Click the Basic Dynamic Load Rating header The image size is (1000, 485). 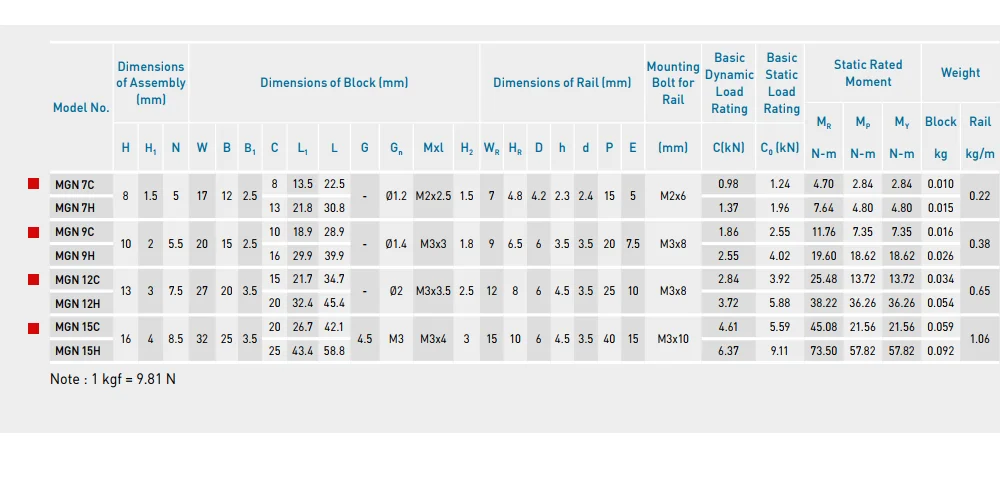pyautogui.click(x=729, y=83)
